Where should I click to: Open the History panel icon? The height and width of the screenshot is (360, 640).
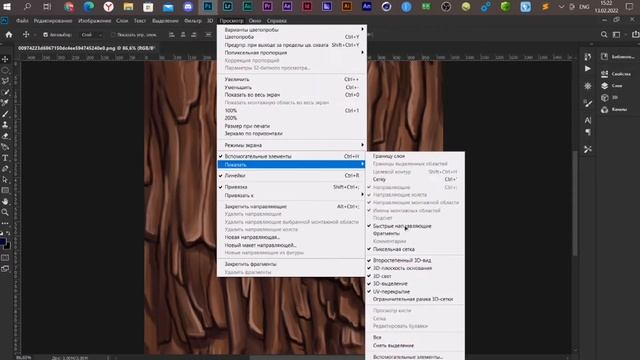pos(588,57)
